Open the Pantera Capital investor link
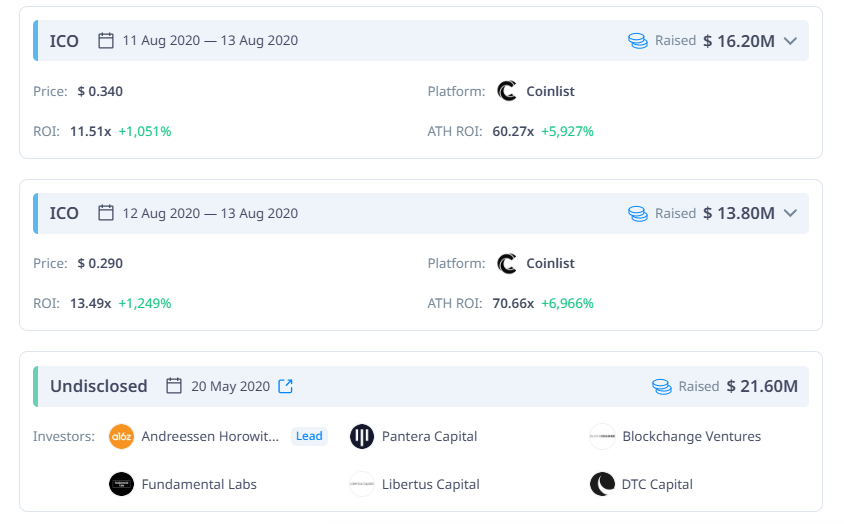The width and height of the screenshot is (844, 524). point(430,436)
